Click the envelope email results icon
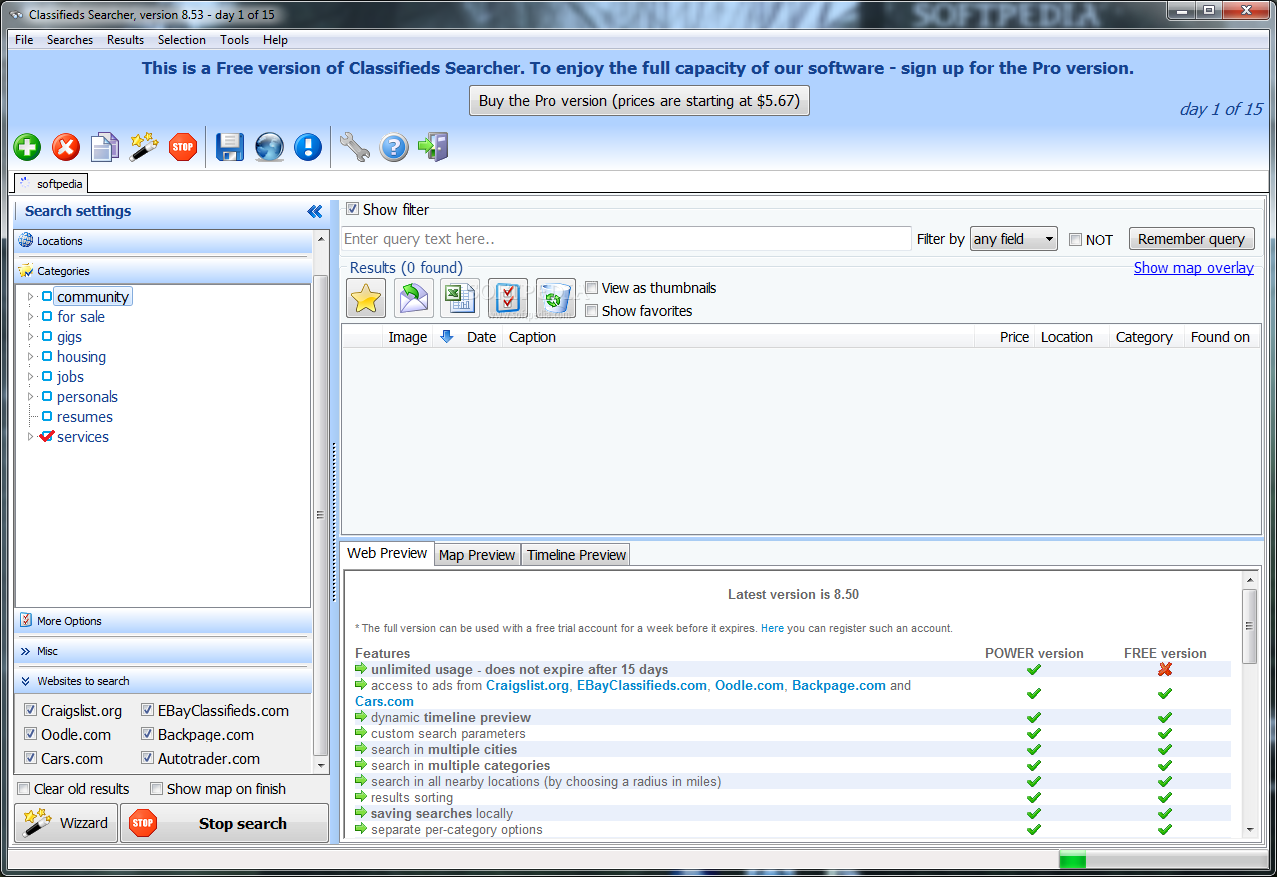1277x877 pixels. tap(413, 298)
